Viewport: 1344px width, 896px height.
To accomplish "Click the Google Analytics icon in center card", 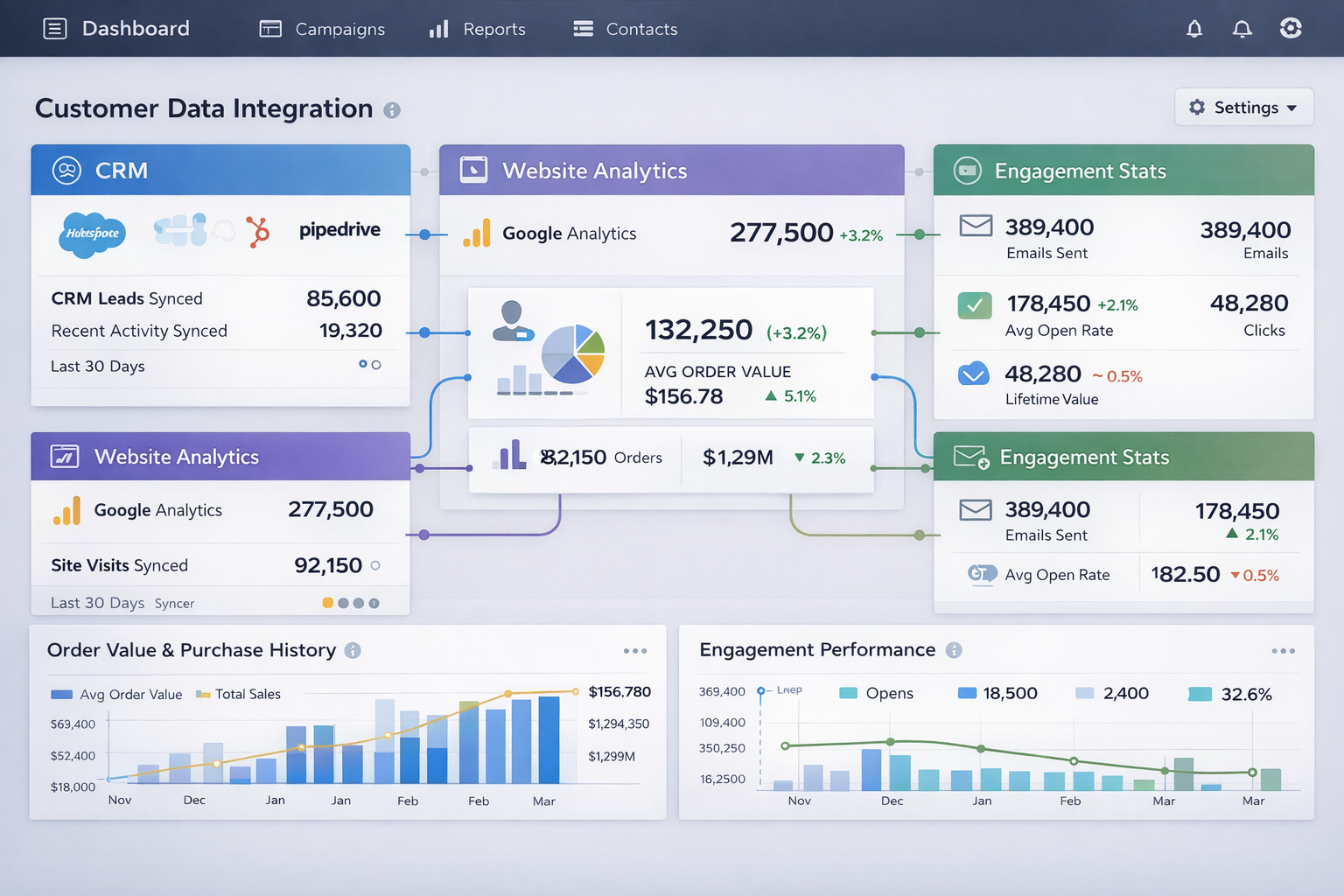I will [x=477, y=233].
